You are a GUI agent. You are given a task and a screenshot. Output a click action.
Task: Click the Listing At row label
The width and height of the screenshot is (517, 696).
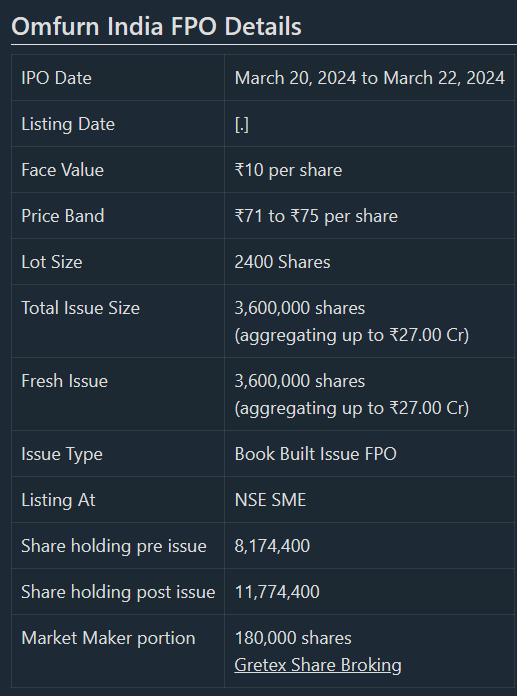click(58, 500)
